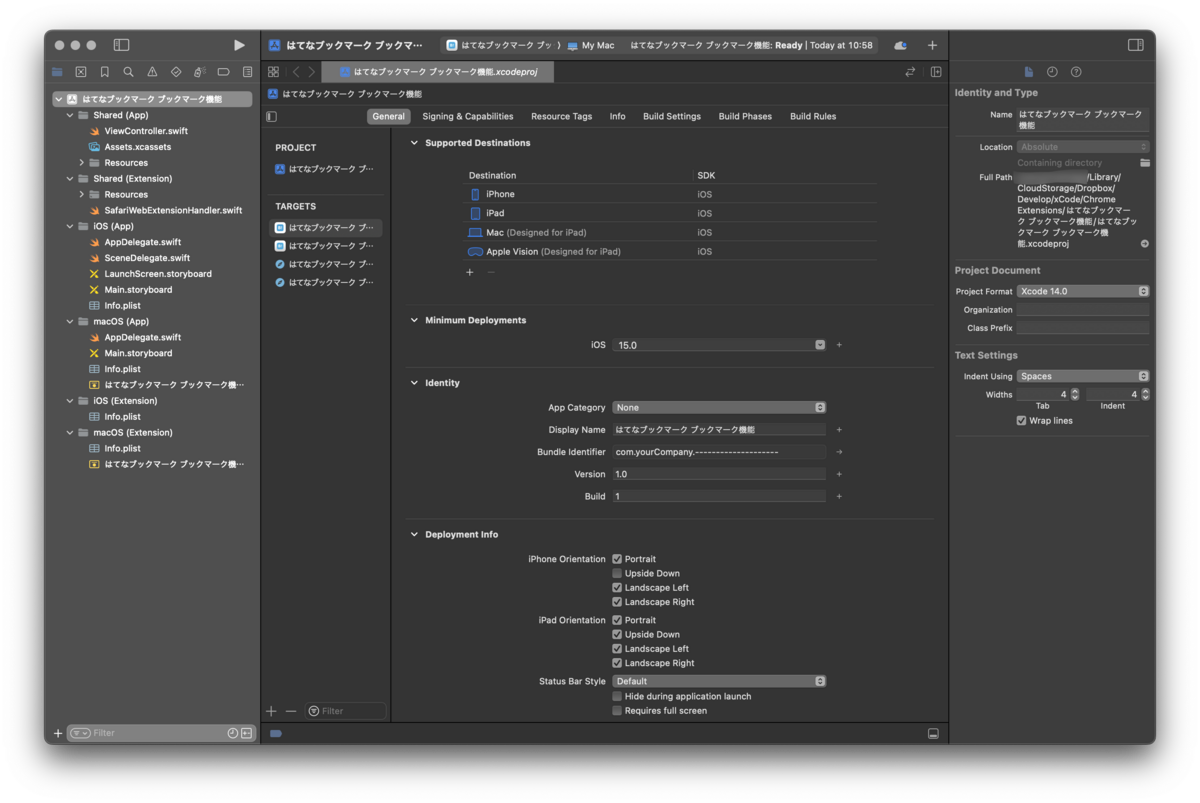
Task: Open ViewController.swift in the navigator
Action: click(146, 131)
